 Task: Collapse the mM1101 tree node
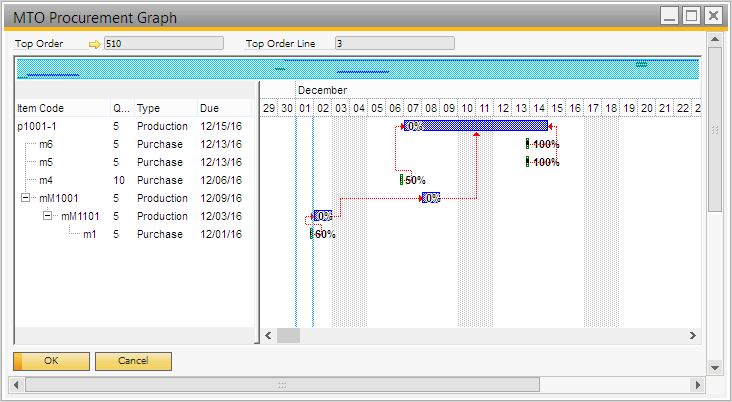coord(49,216)
